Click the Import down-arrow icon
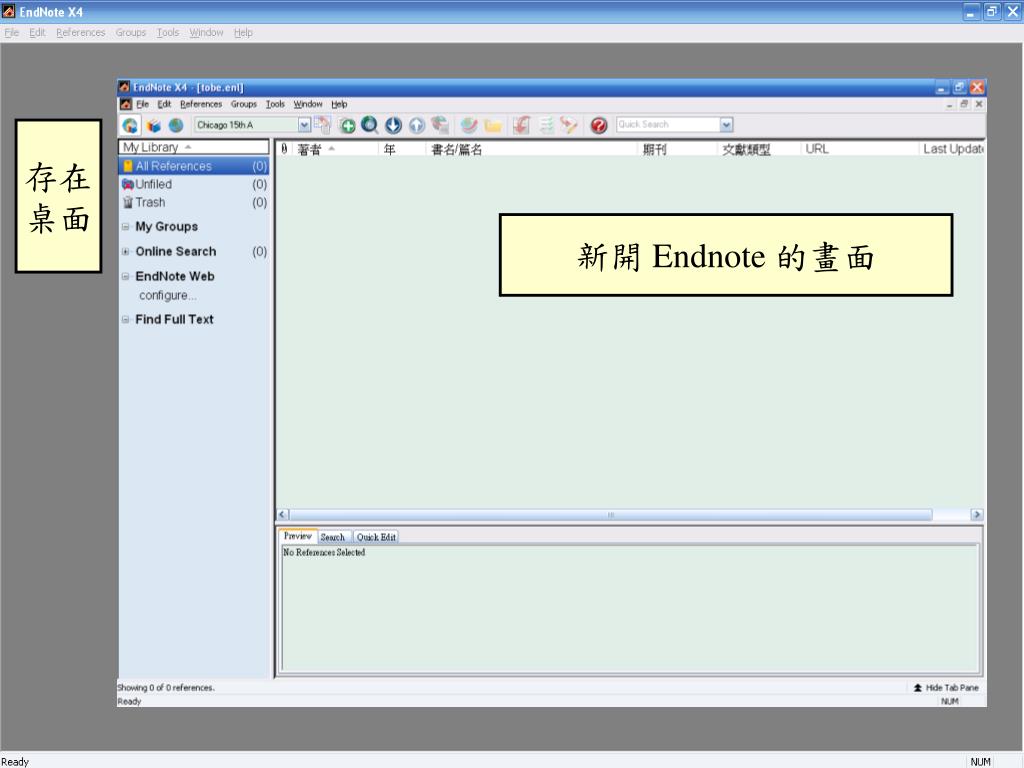Screen dimensions: 1024x768 click(393, 125)
